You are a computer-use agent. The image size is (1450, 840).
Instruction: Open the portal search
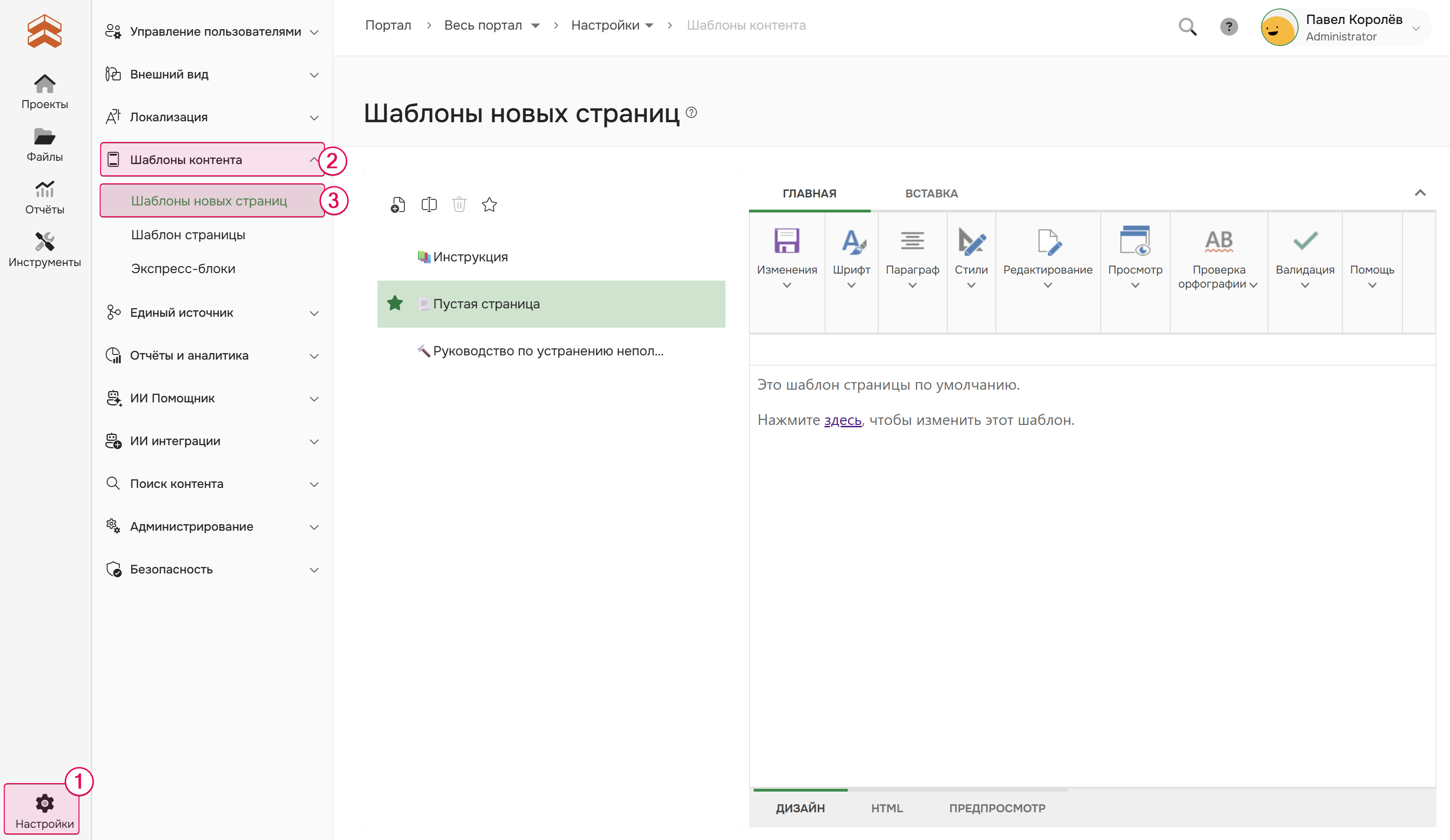tap(1188, 26)
